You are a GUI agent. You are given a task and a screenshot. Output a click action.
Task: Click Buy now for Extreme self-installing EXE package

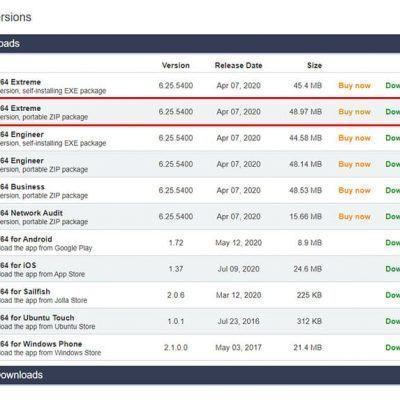[x=354, y=86]
